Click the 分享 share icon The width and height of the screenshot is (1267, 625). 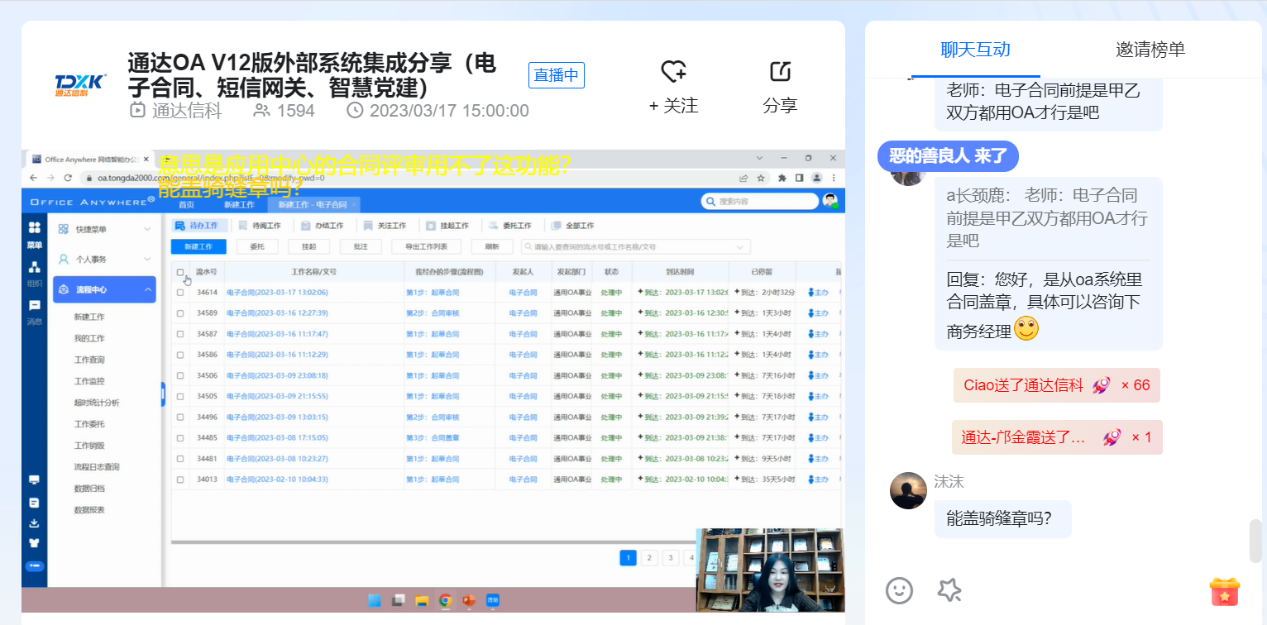coord(780,72)
